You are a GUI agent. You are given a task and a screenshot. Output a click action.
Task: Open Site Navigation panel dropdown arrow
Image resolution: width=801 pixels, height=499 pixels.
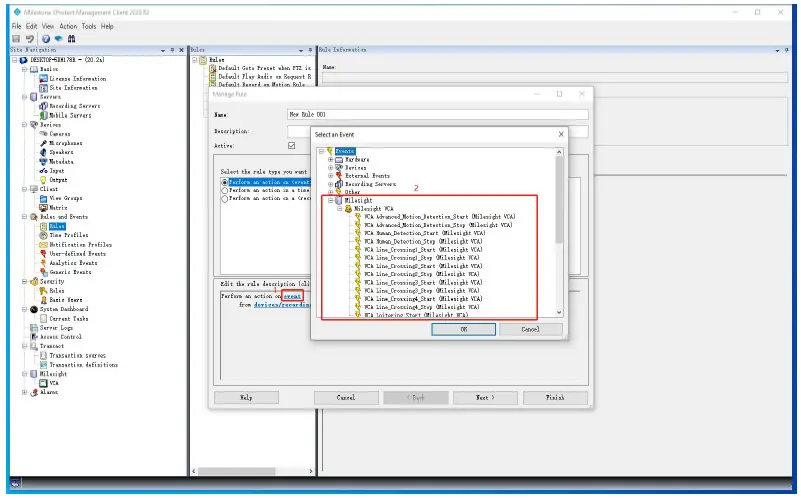(x=163, y=50)
